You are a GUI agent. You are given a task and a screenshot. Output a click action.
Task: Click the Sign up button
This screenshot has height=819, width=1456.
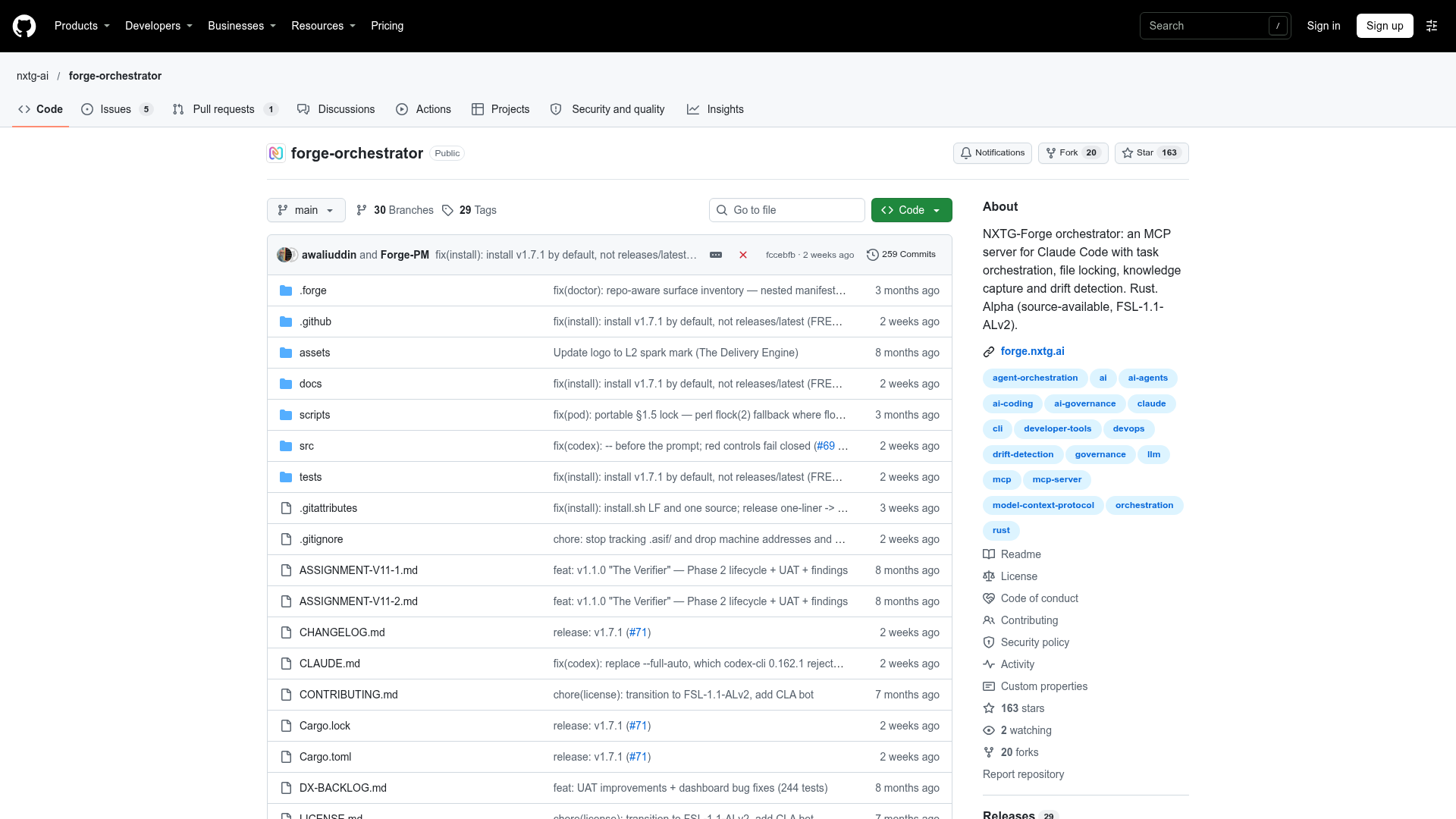tap(1385, 26)
